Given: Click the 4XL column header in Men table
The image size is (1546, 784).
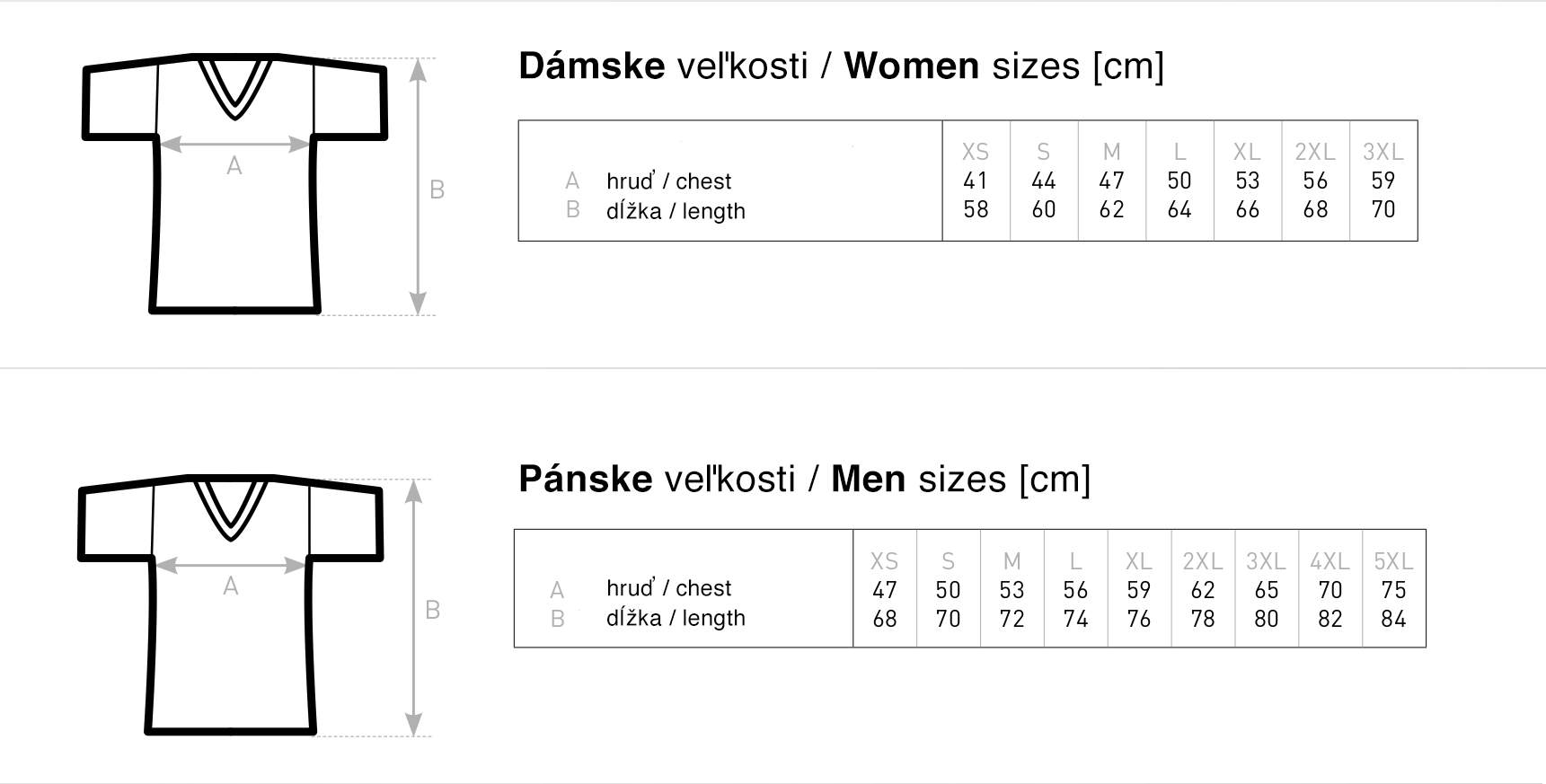Looking at the screenshot, I should pos(1330,561).
